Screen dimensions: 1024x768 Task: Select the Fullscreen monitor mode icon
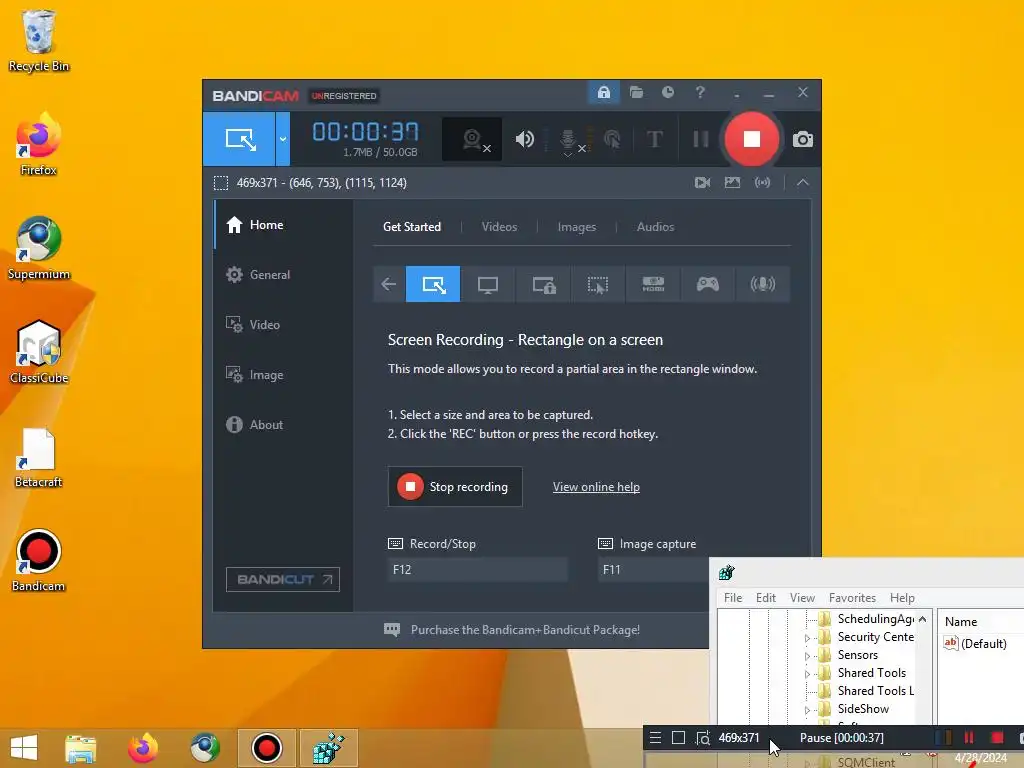pyautogui.click(x=488, y=284)
